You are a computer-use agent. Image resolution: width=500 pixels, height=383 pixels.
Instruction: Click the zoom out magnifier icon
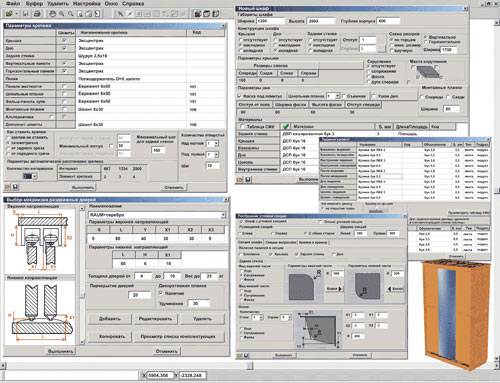pyautogui.click(x=71, y=14)
